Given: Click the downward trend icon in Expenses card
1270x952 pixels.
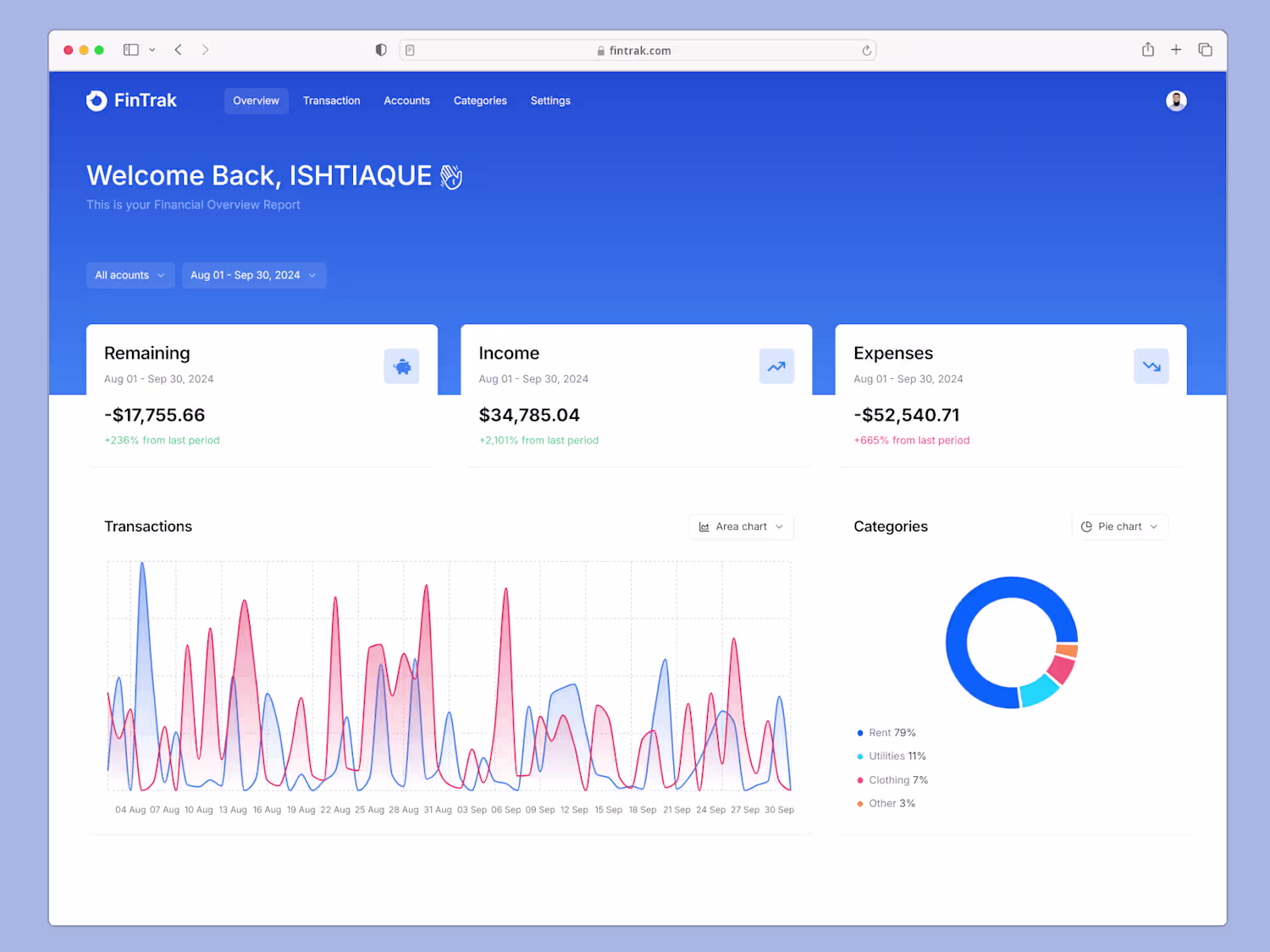Looking at the screenshot, I should point(1151,366).
